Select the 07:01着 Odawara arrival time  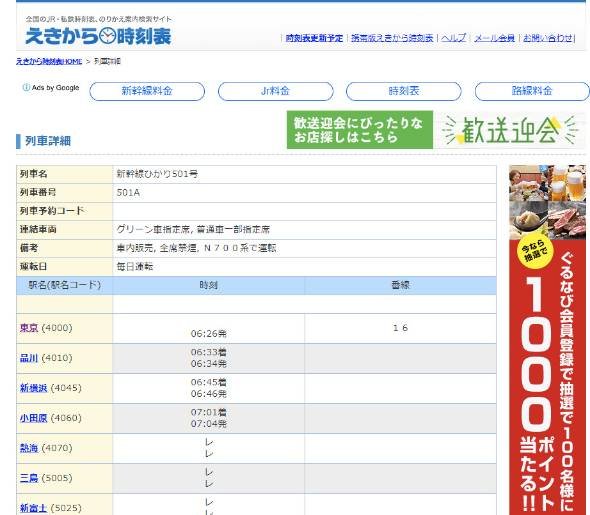(208, 413)
